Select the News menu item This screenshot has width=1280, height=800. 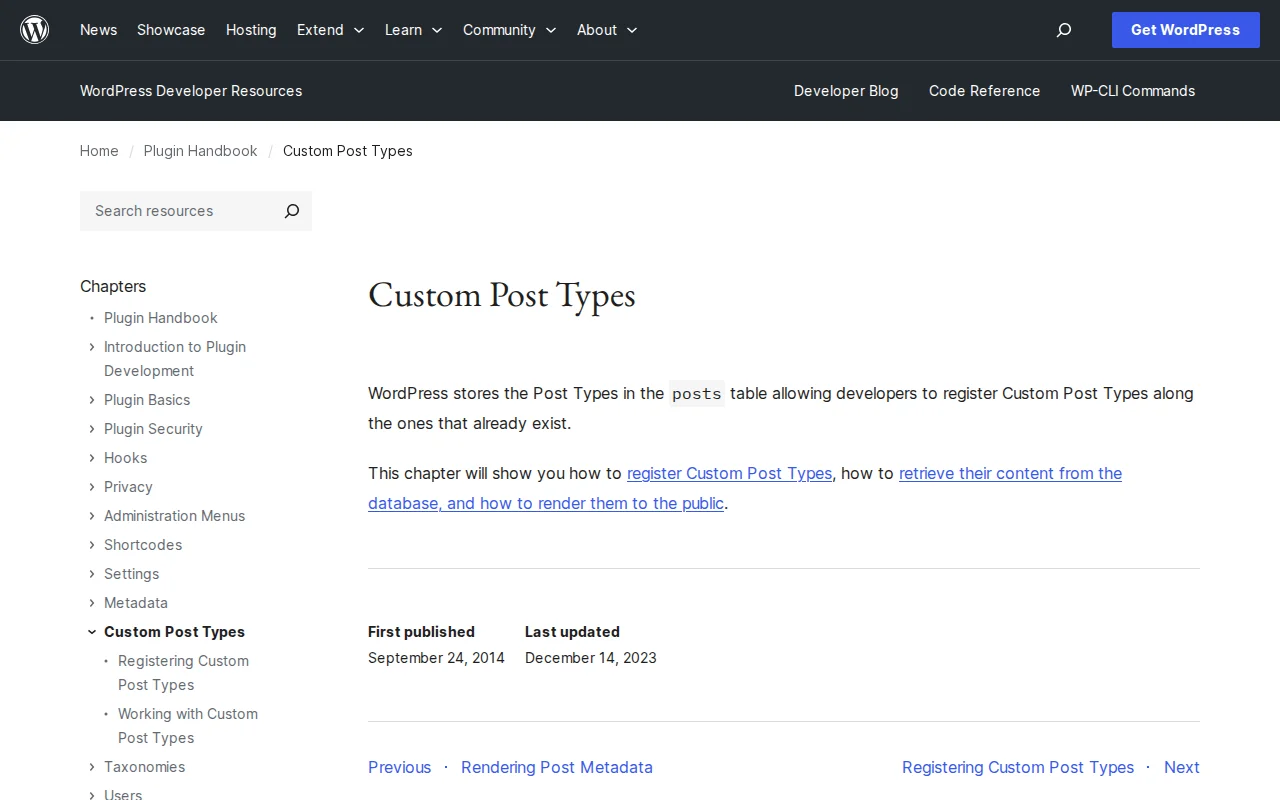[98, 30]
